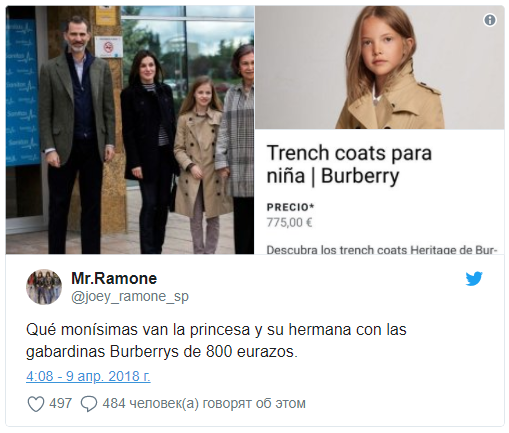Click the Mr.Ramone display name
The height and width of the screenshot is (433, 509).
[x=114, y=279]
